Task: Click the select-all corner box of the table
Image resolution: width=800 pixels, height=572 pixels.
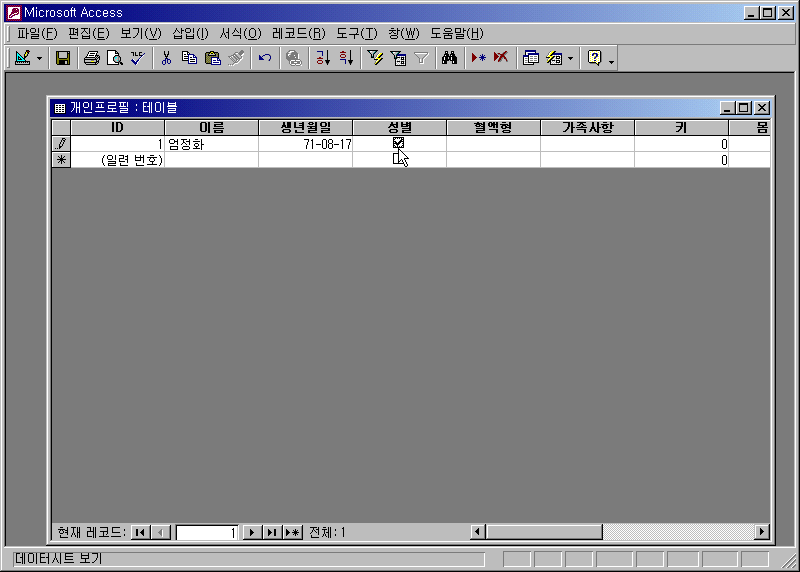Action: point(61,128)
